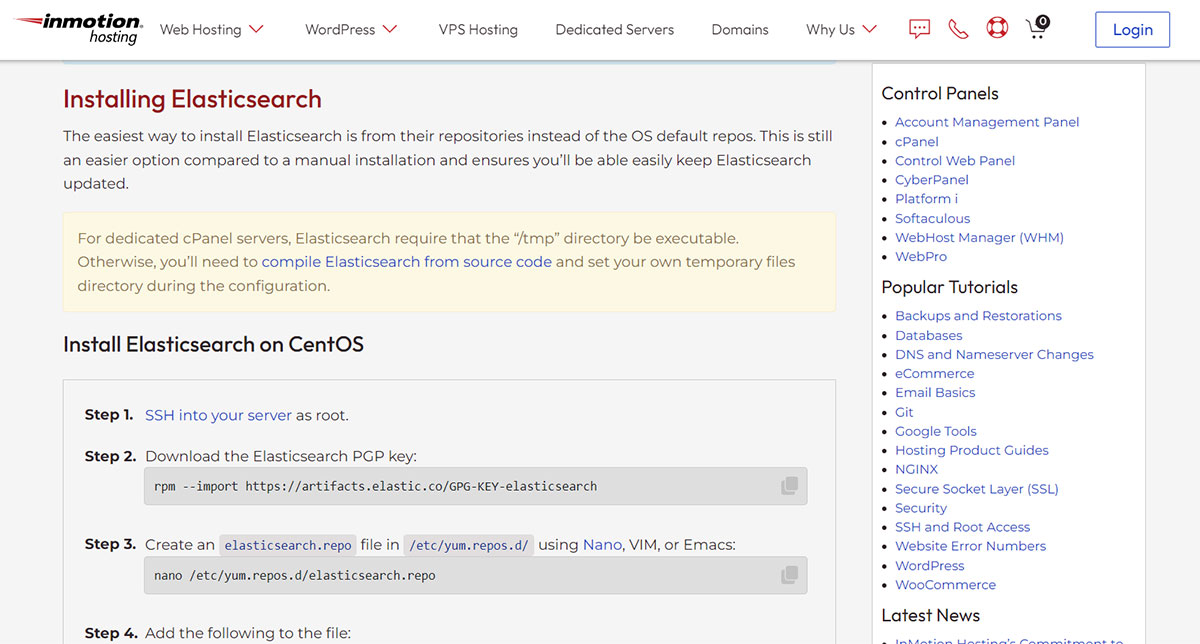Click the 'Installing Elasticsearch' heading
1200x644 pixels.
point(192,99)
